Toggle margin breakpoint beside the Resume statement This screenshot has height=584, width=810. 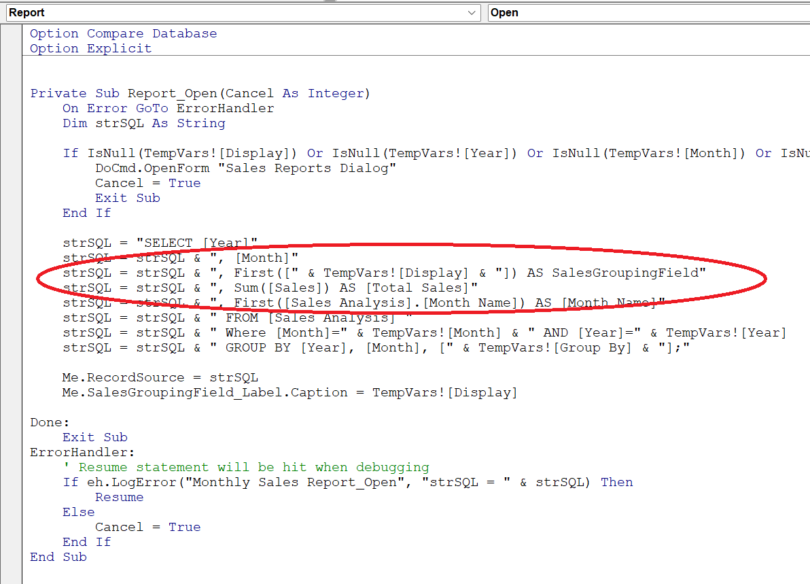click(x=11, y=497)
